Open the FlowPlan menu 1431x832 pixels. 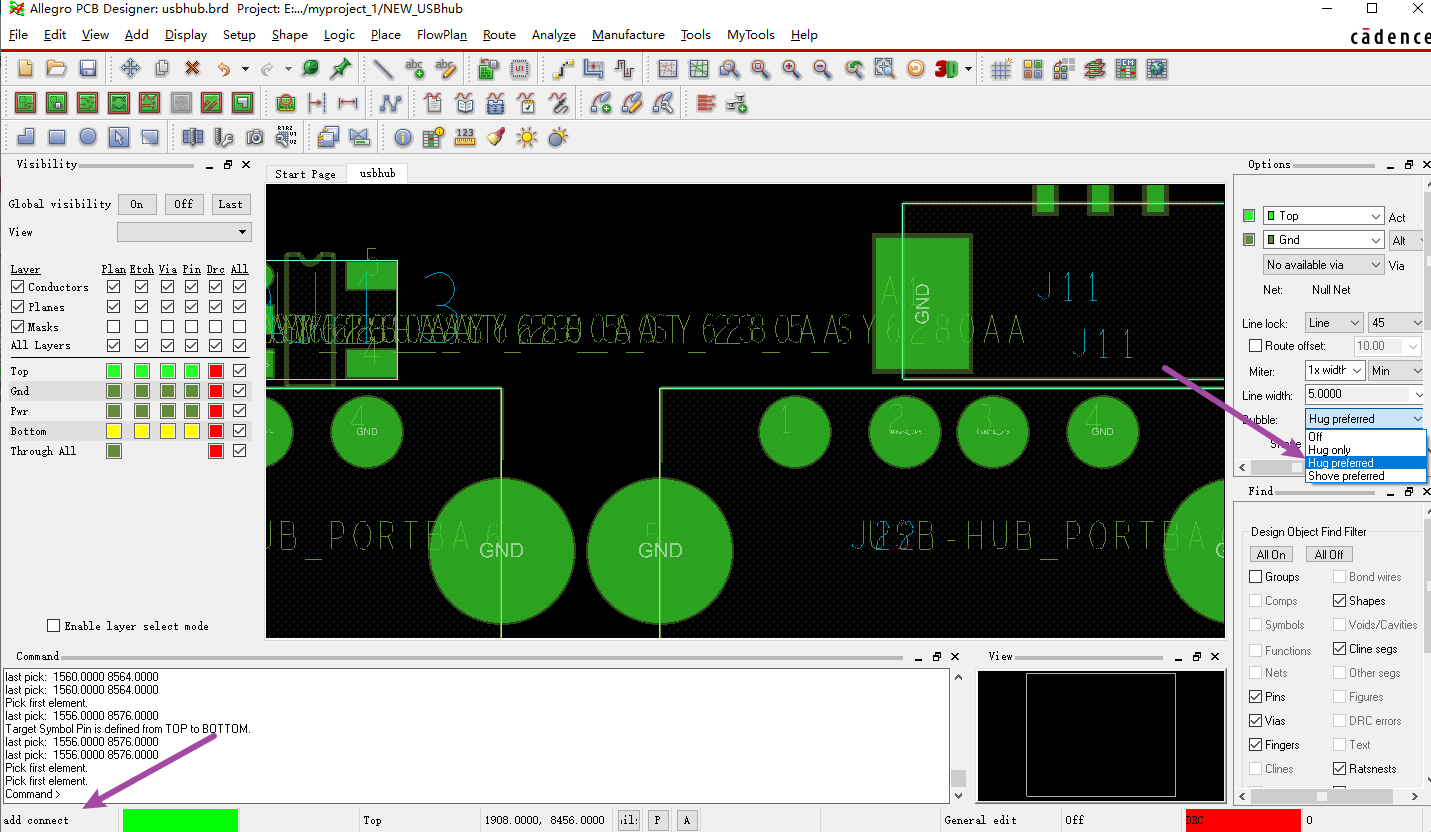(x=441, y=35)
